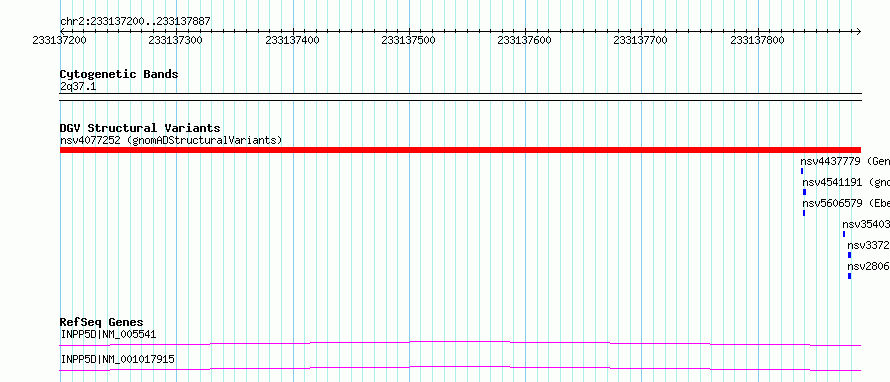Select the nsv4077252 gnomADStructuralVariants label
The width and height of the screenshot is (890, 382).
click(171, 140)
